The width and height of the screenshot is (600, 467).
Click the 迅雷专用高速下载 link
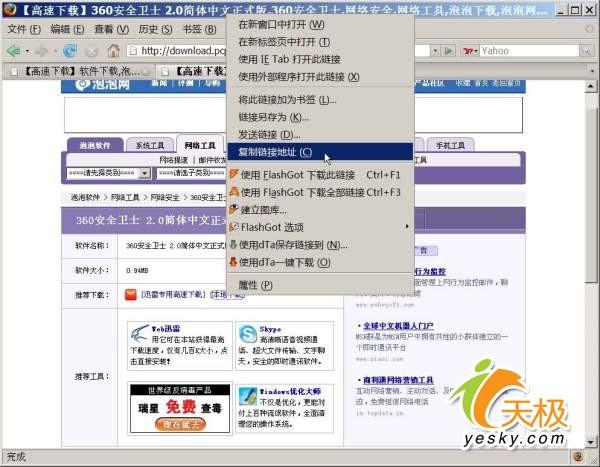point(173,294)
